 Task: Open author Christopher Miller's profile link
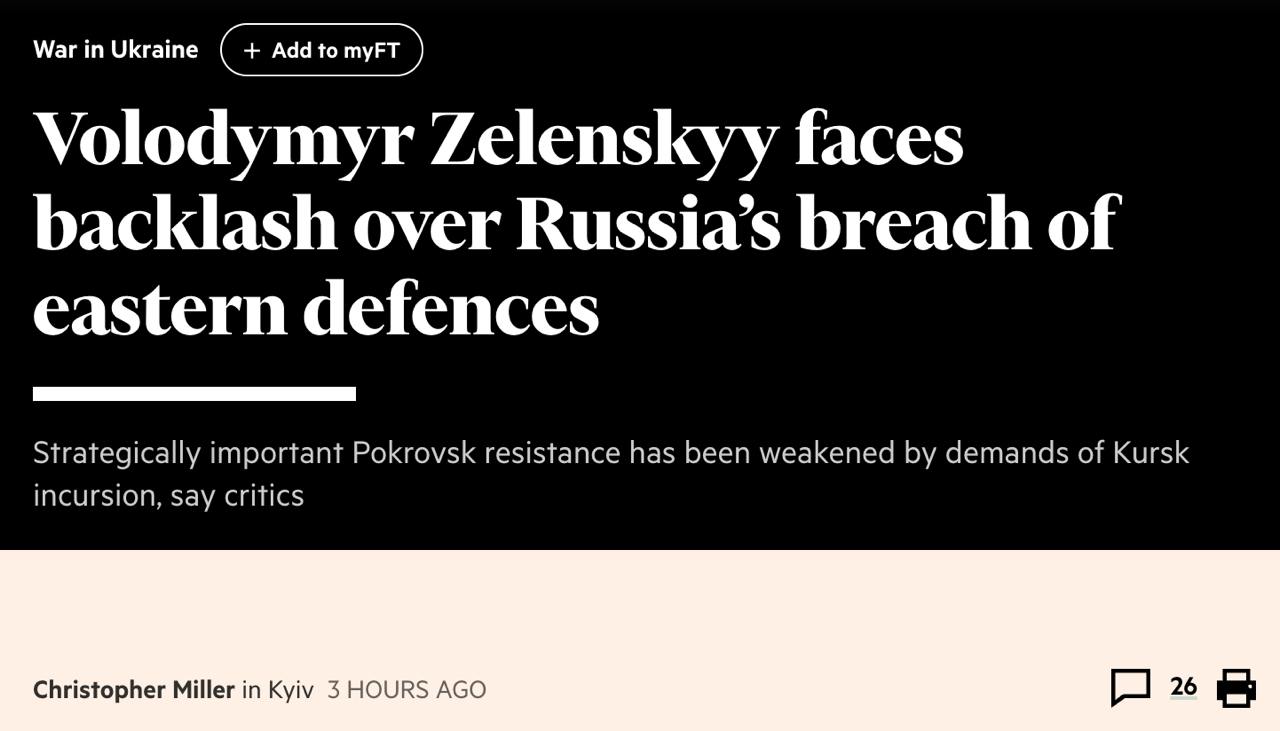133,690
